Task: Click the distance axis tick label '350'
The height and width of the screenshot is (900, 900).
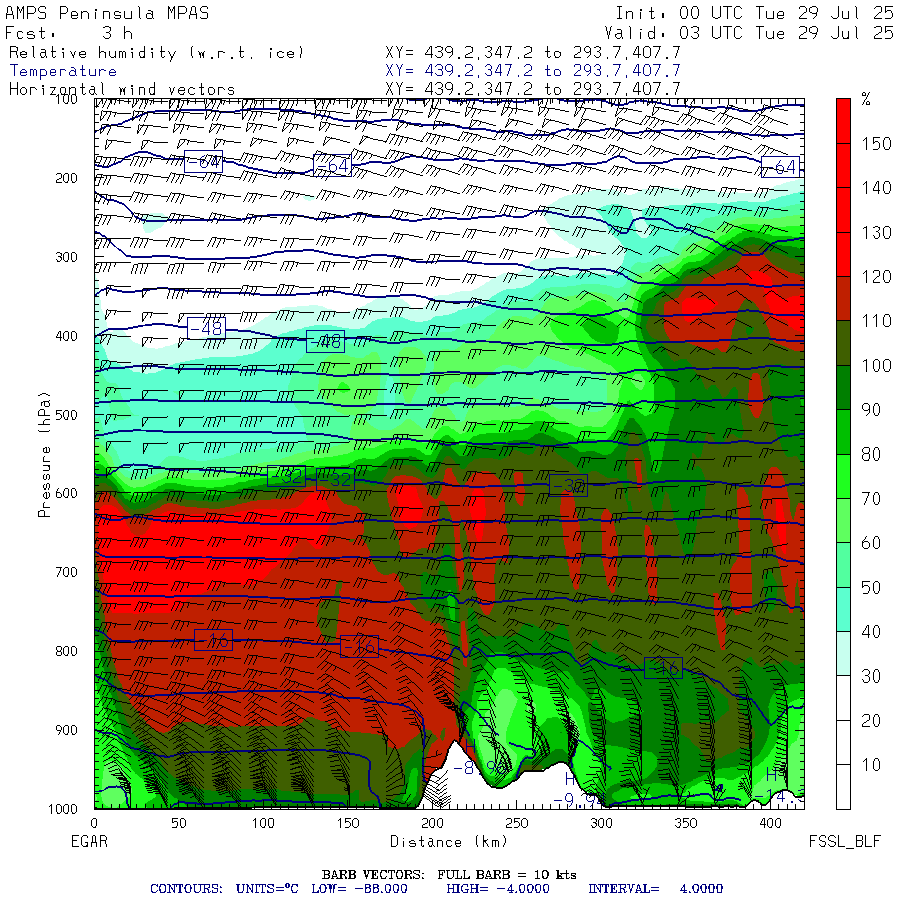Action: pyautogui.click(x=686, y=823)
